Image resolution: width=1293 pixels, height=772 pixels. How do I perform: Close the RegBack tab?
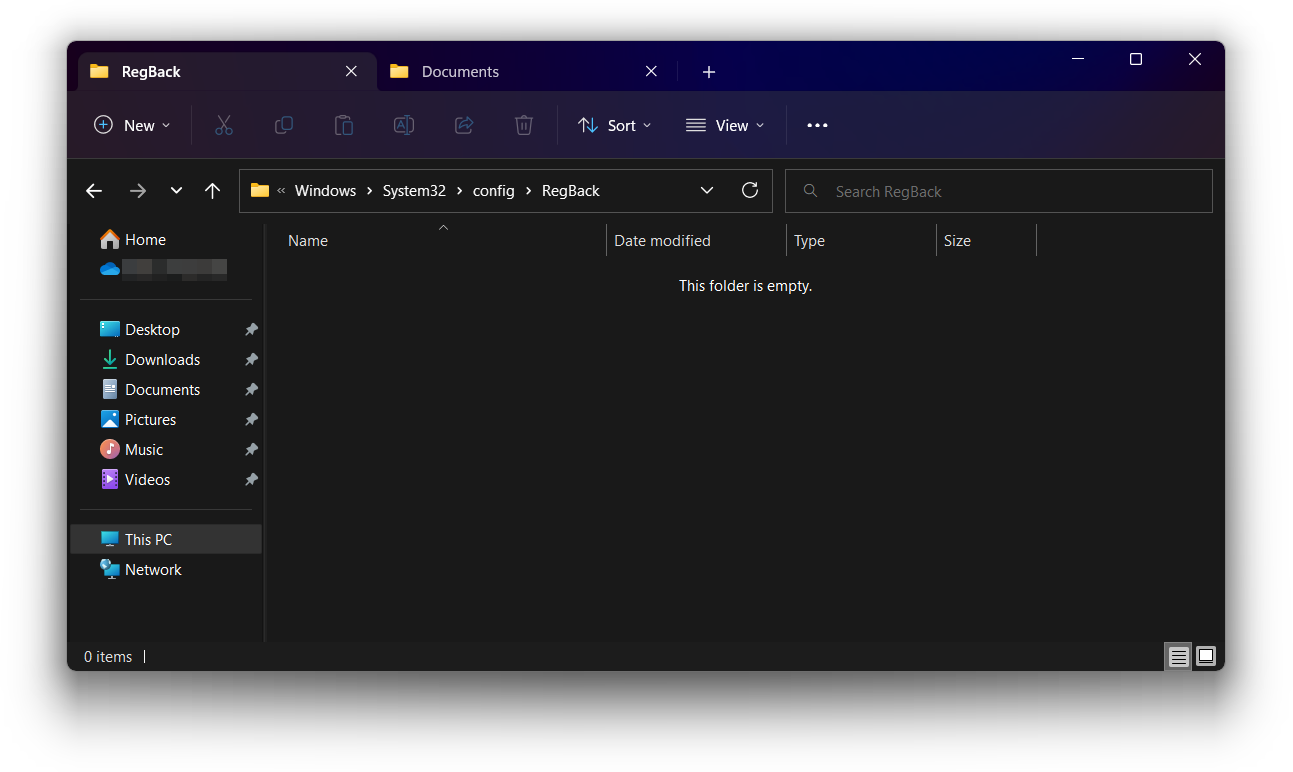[x=351, y=71]
